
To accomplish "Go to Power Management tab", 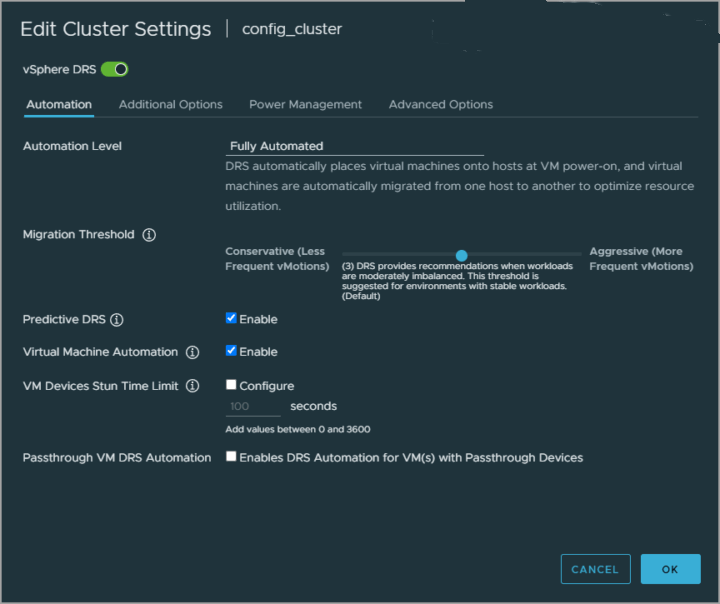I will pos(305,105).
